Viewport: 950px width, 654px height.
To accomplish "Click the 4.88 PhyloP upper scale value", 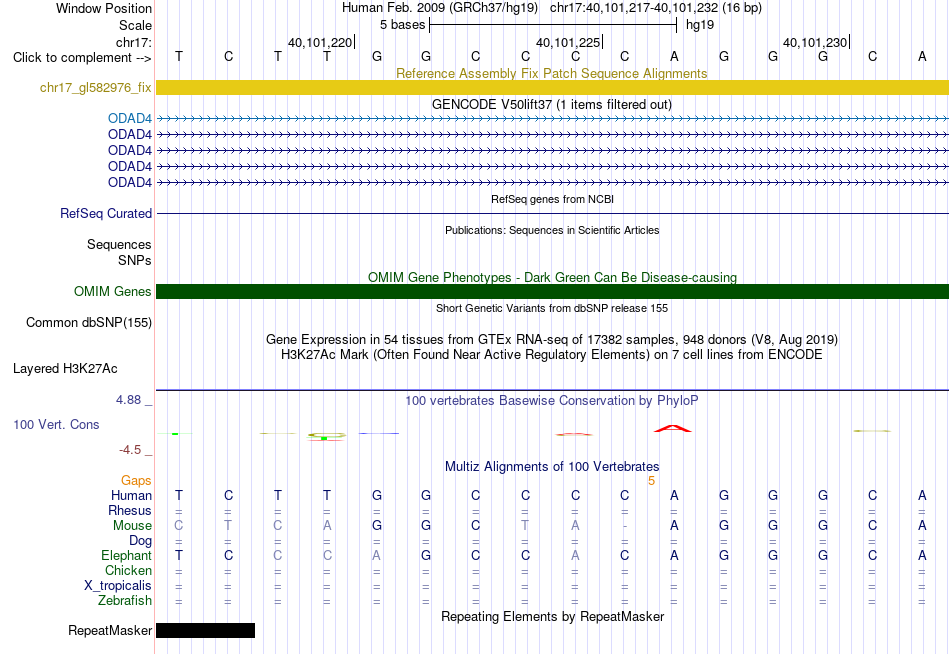I will point(128,400).
